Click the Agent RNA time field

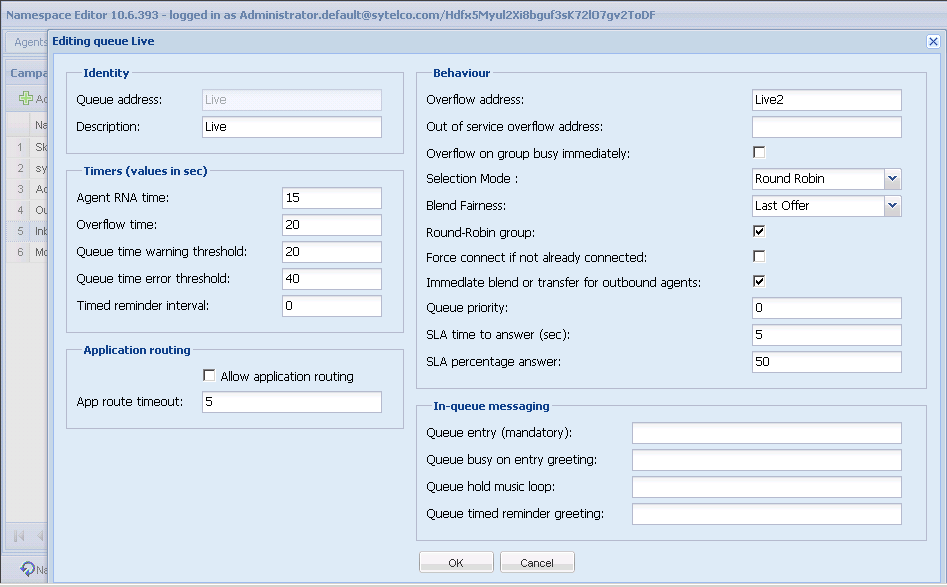coord(332,197)
